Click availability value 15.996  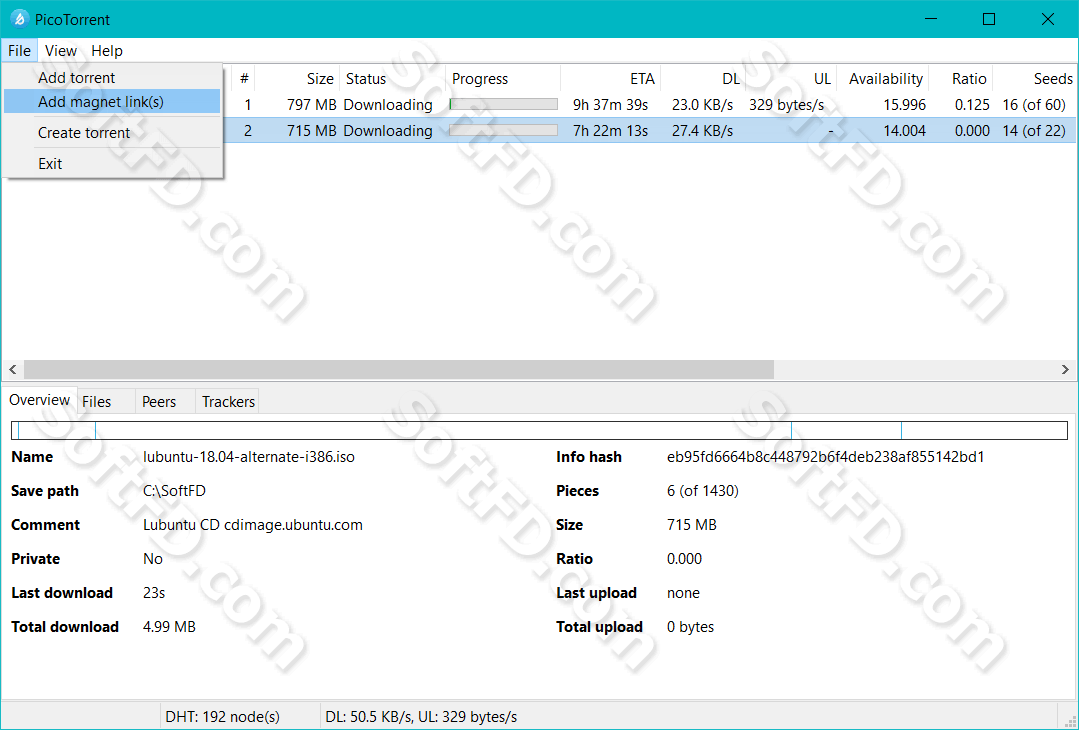[904, 105]
